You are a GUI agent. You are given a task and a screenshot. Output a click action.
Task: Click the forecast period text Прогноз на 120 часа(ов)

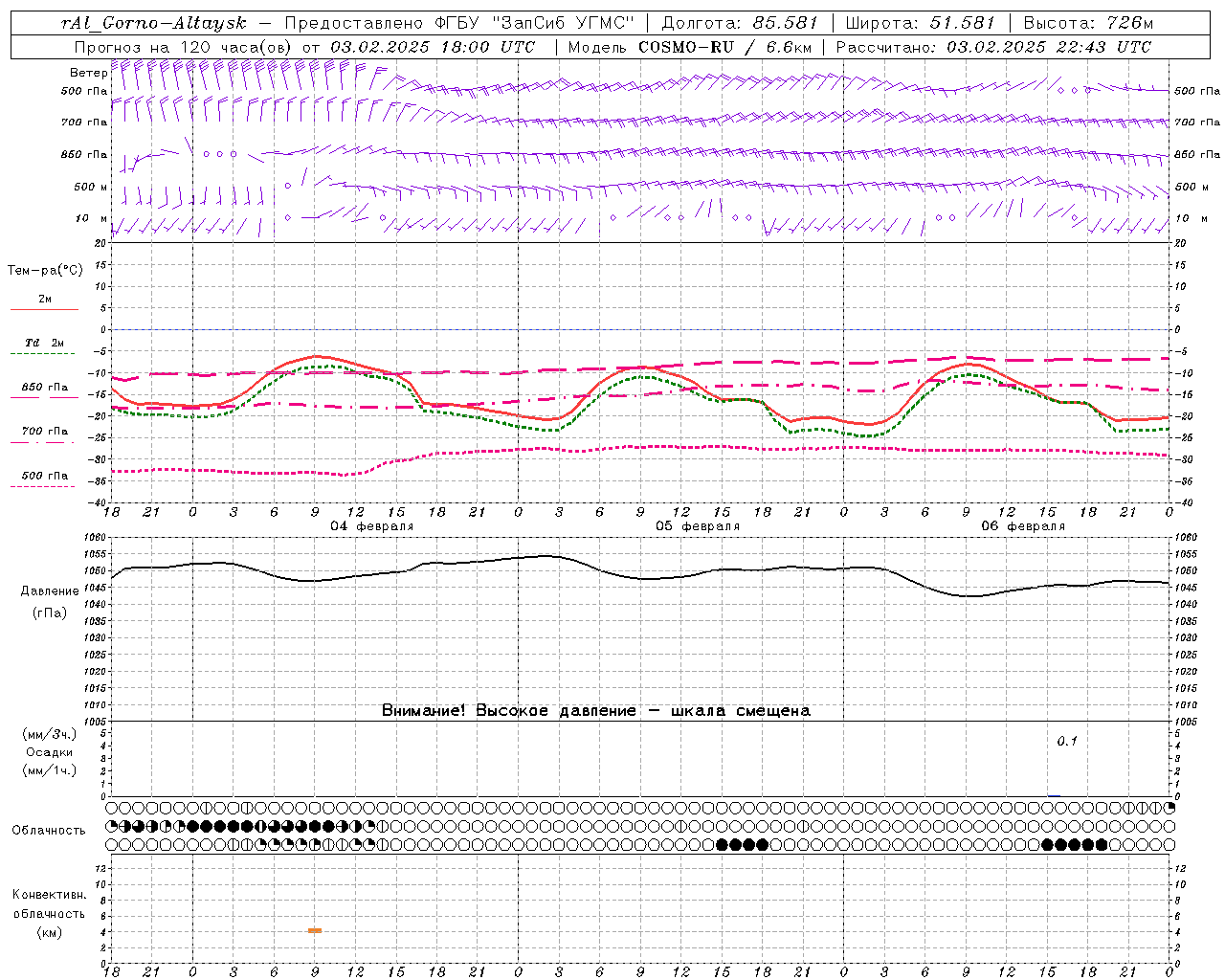click(x=184, y=47)
